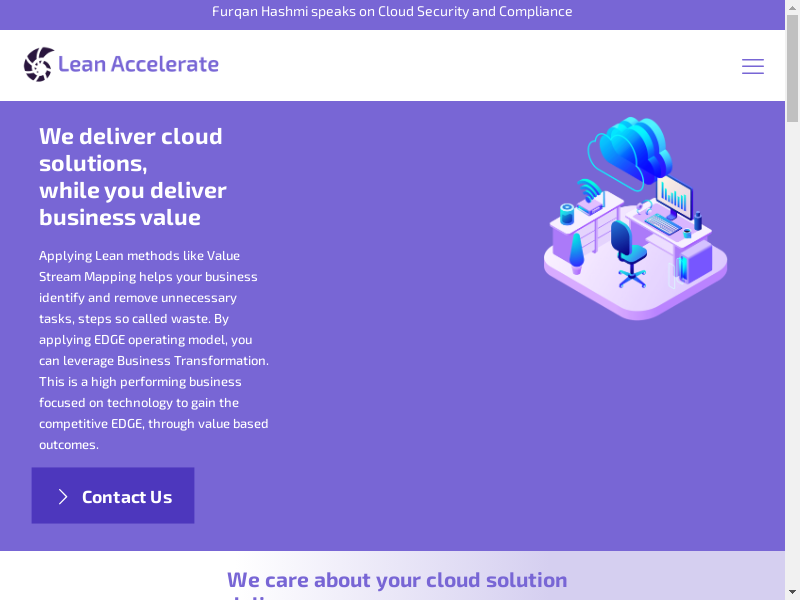Click the 'We deliver cloud solutions' headline

point(132,176)
